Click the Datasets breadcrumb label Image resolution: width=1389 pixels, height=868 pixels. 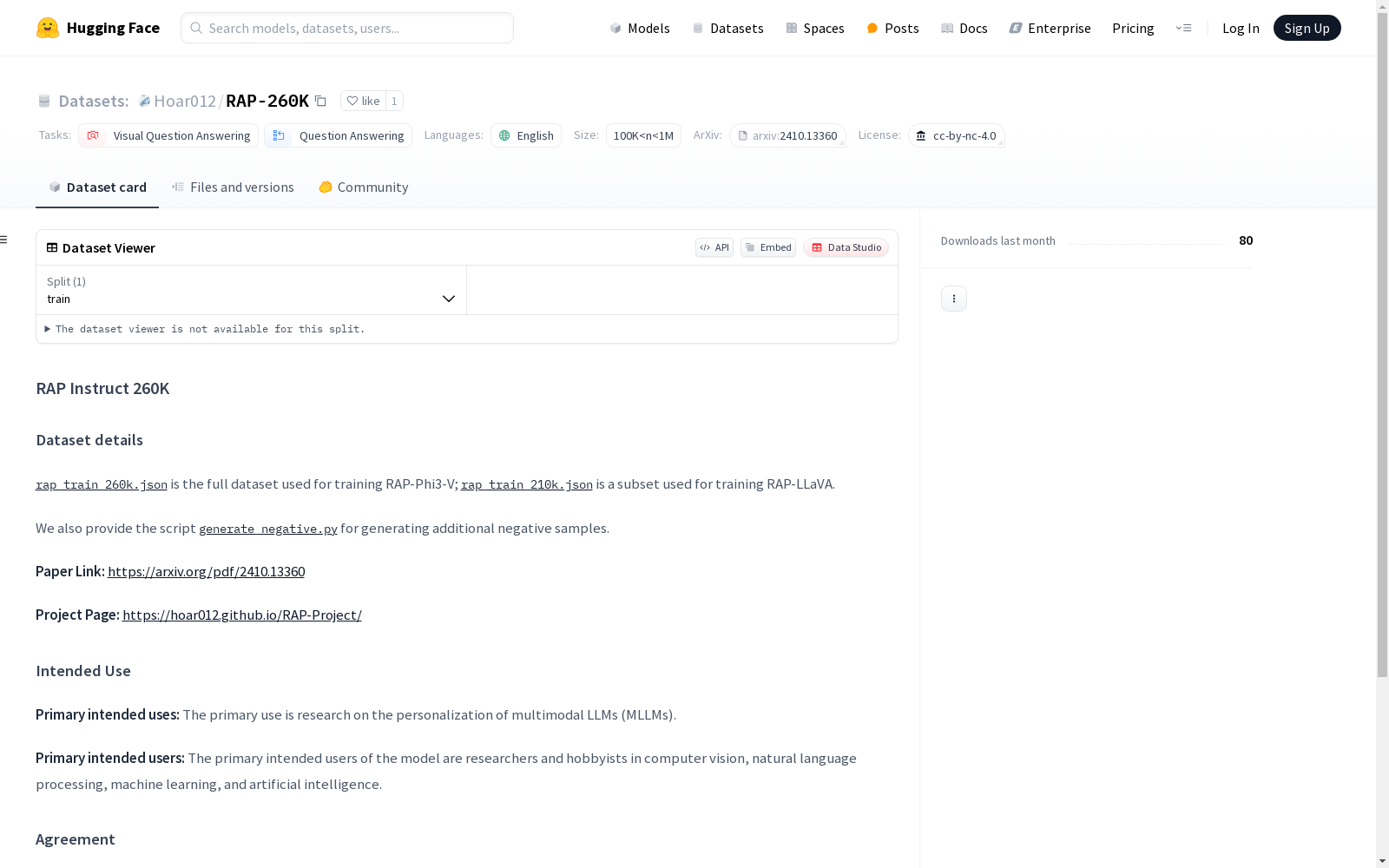pos(93,101)
